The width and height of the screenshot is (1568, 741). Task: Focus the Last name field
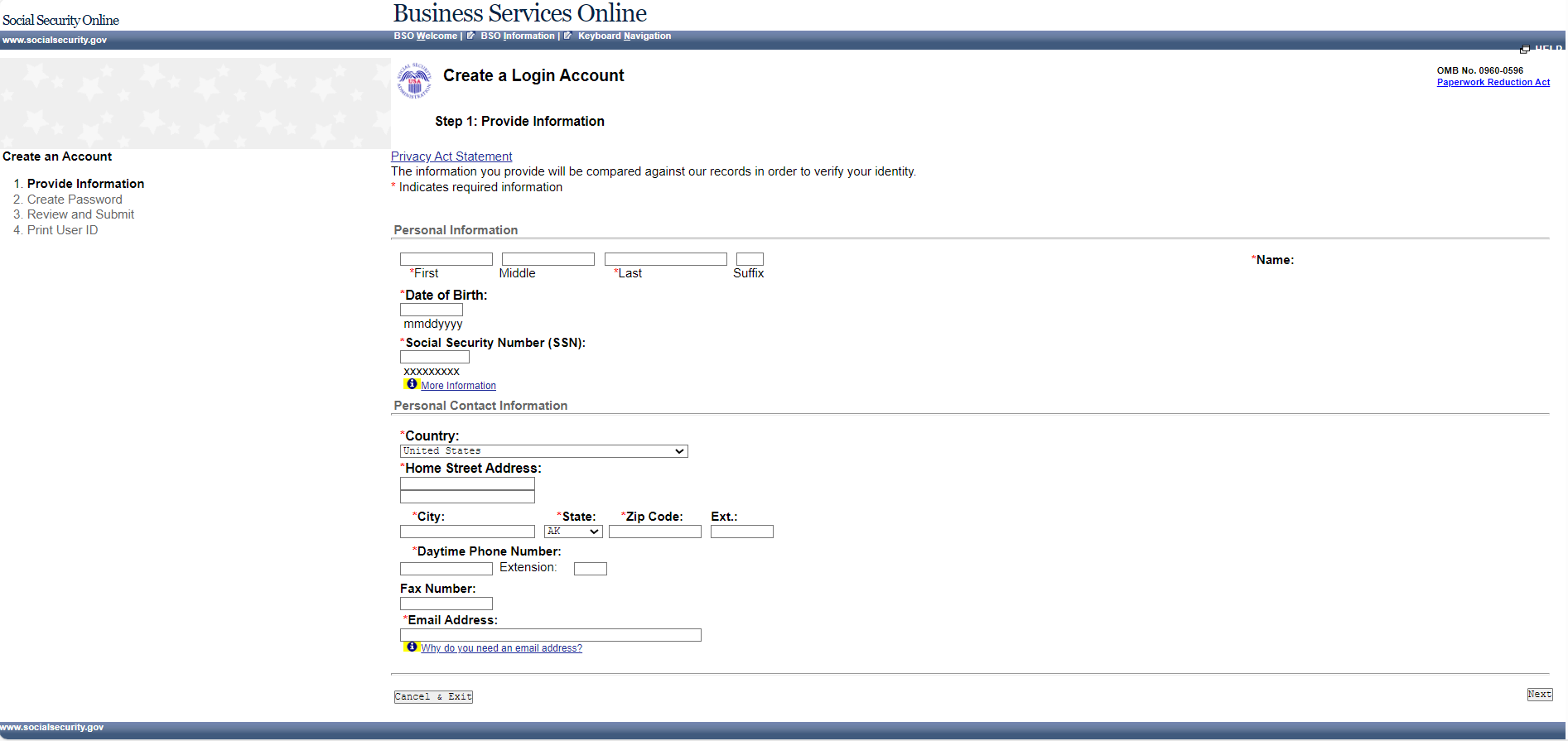coord(666,259)
